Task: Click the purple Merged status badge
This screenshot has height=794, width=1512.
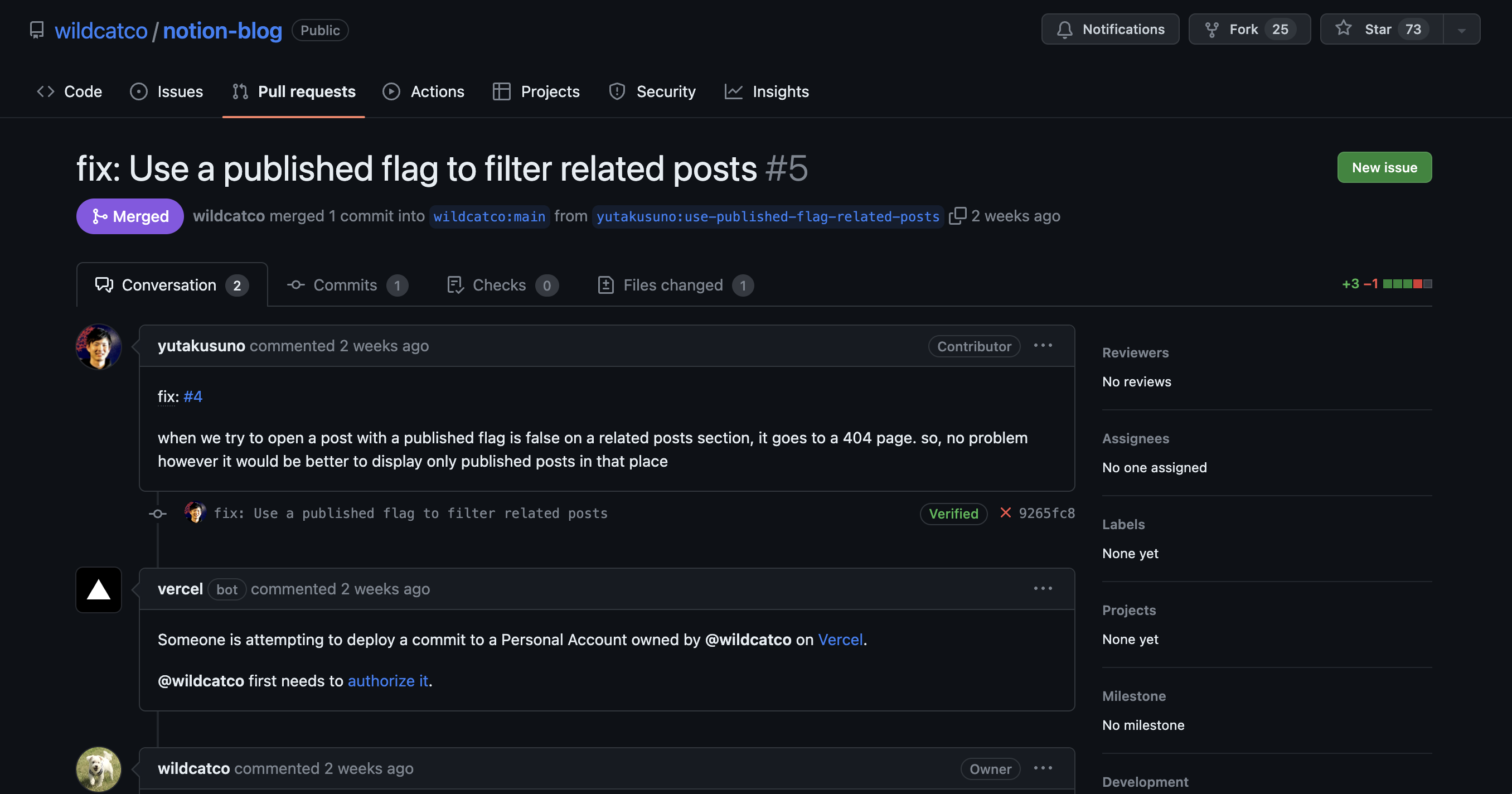Action: click(x=130, y=216)
